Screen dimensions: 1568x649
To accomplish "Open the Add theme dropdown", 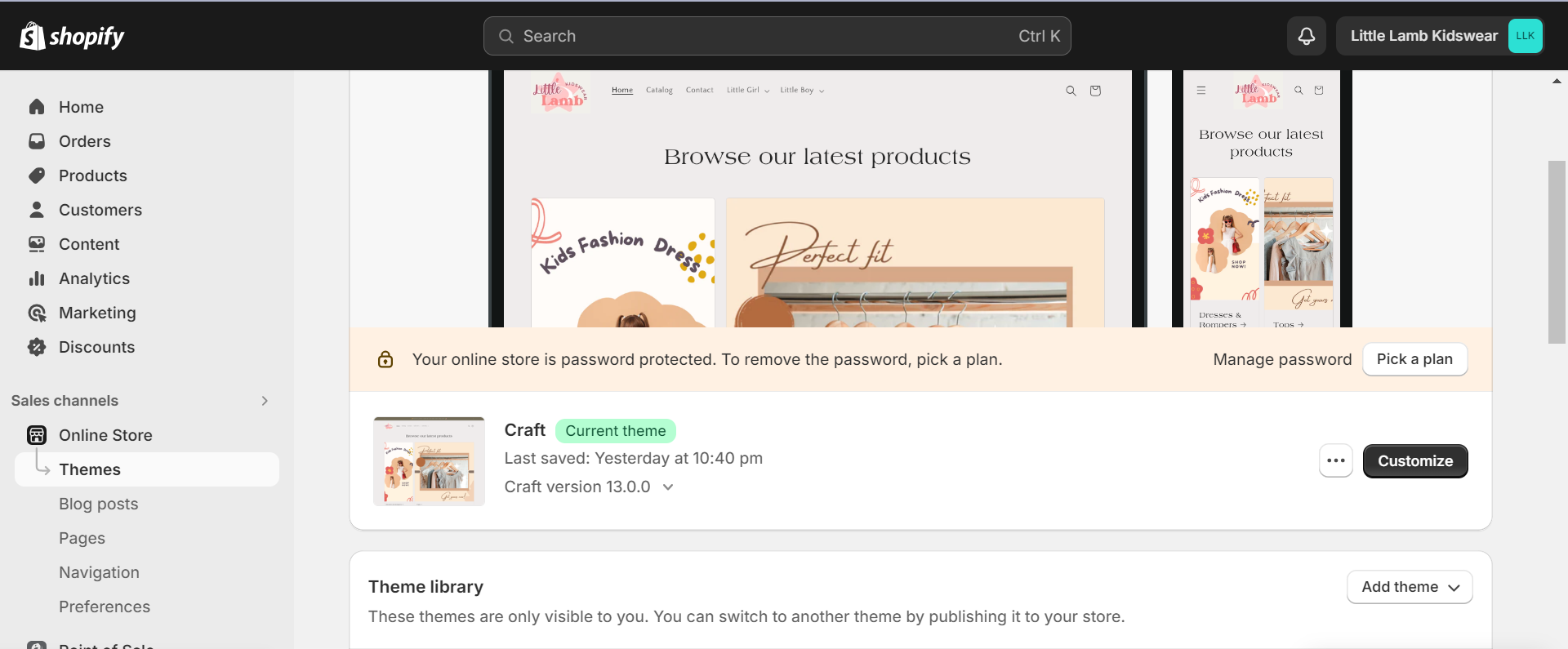I will tap(1410, 587).
